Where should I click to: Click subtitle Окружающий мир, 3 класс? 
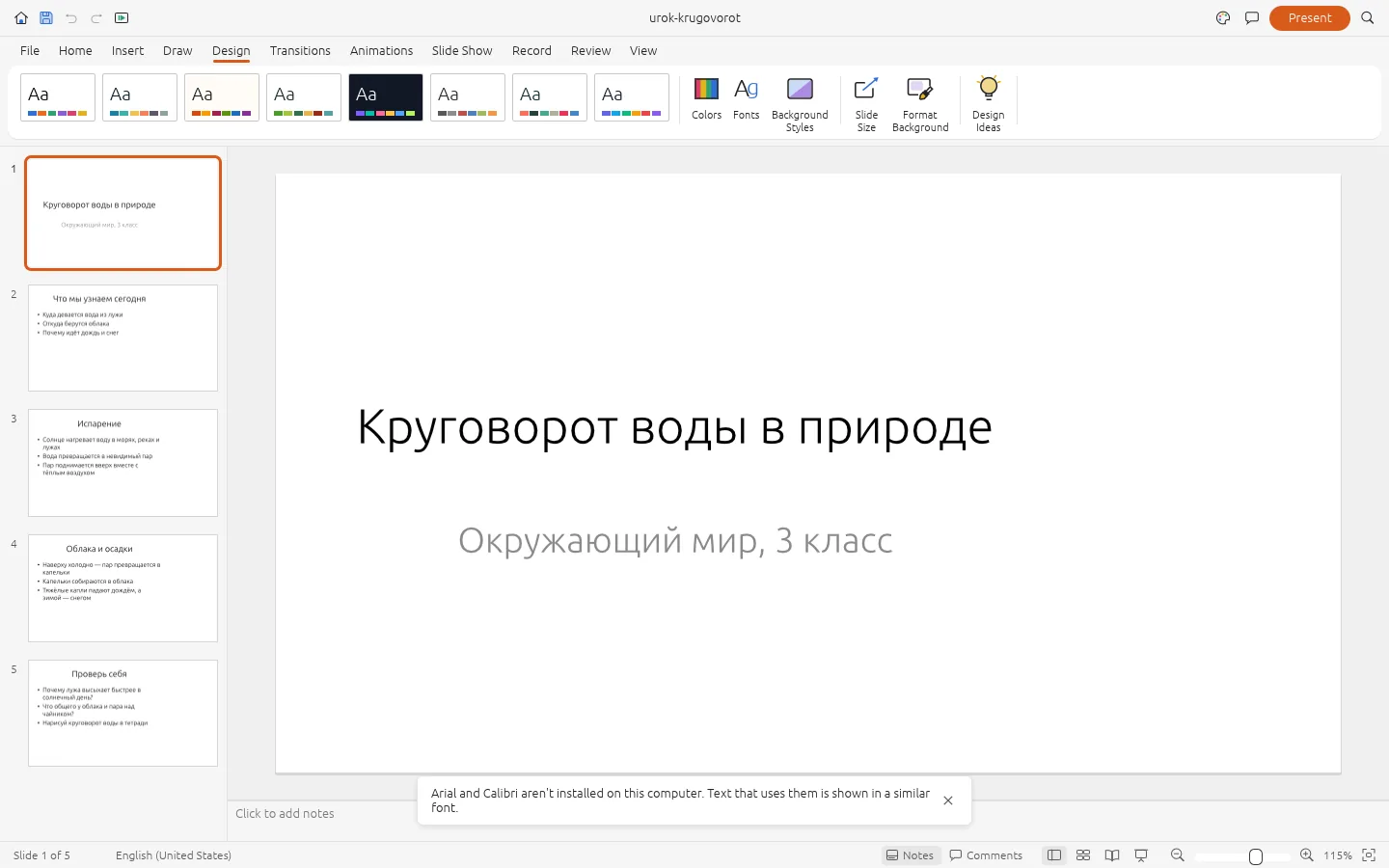pyautogui.click(x=675, y=541)
